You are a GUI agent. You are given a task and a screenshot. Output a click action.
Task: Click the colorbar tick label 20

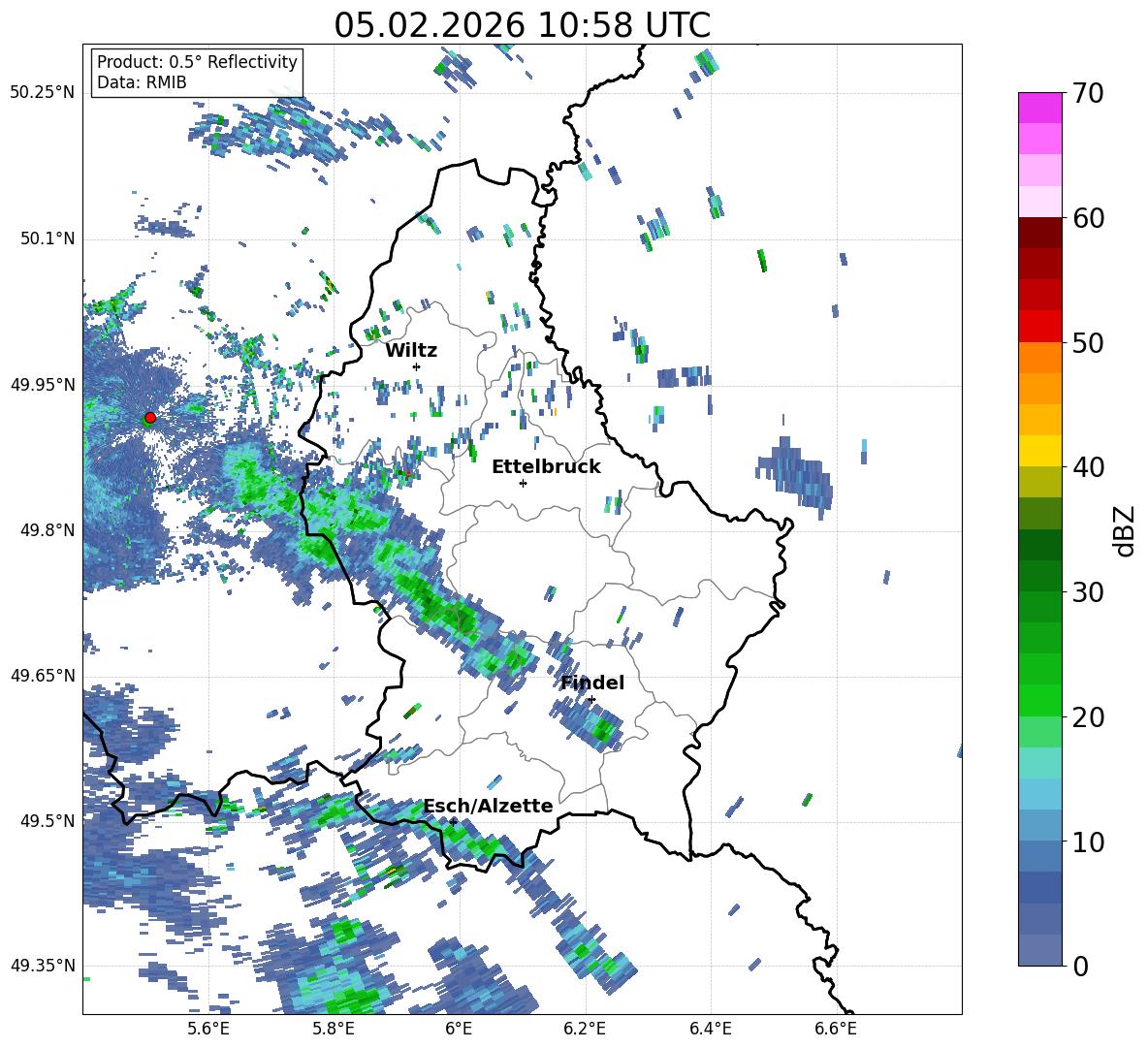click(1088, 716)
